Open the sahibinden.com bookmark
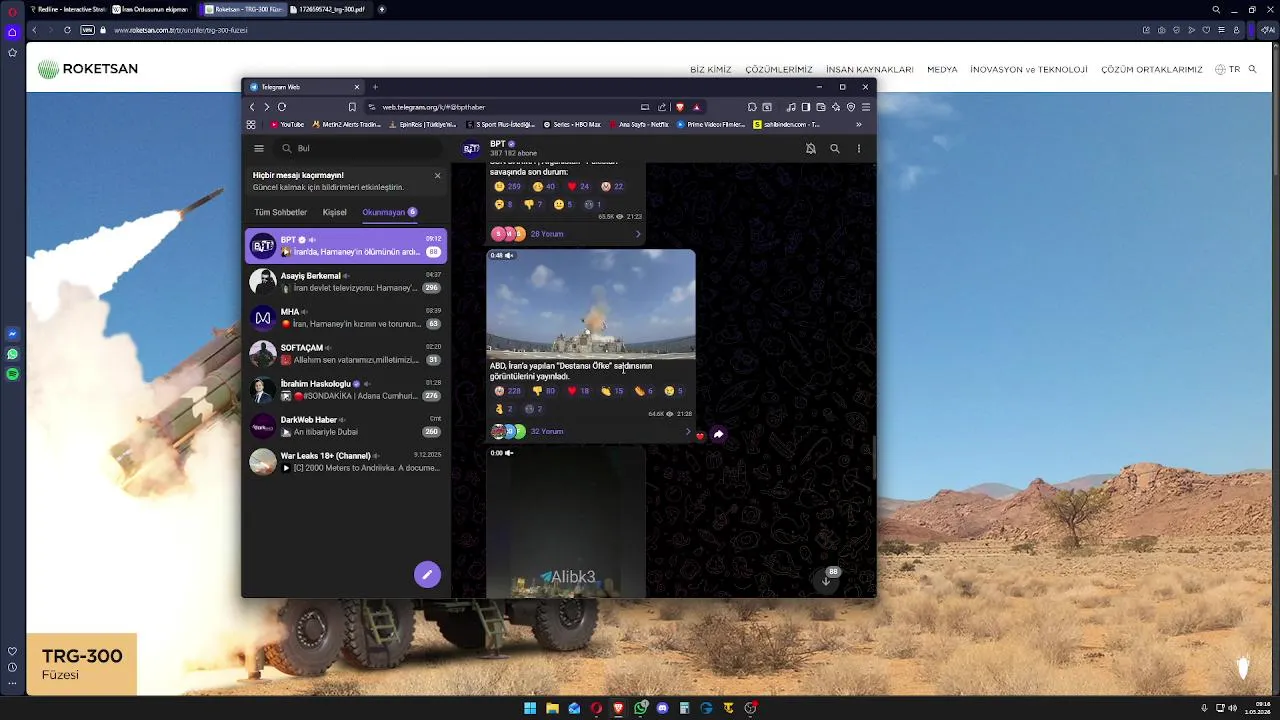 (786, 125)
